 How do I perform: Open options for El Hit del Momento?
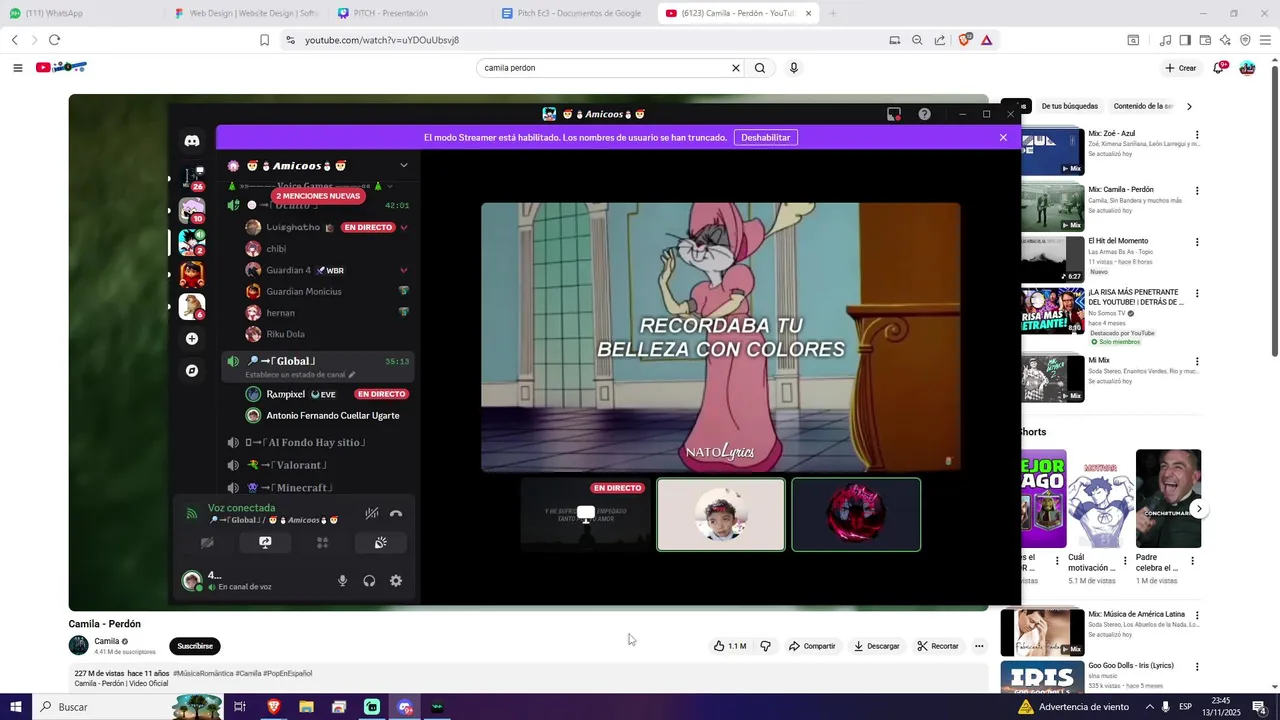1197,242
